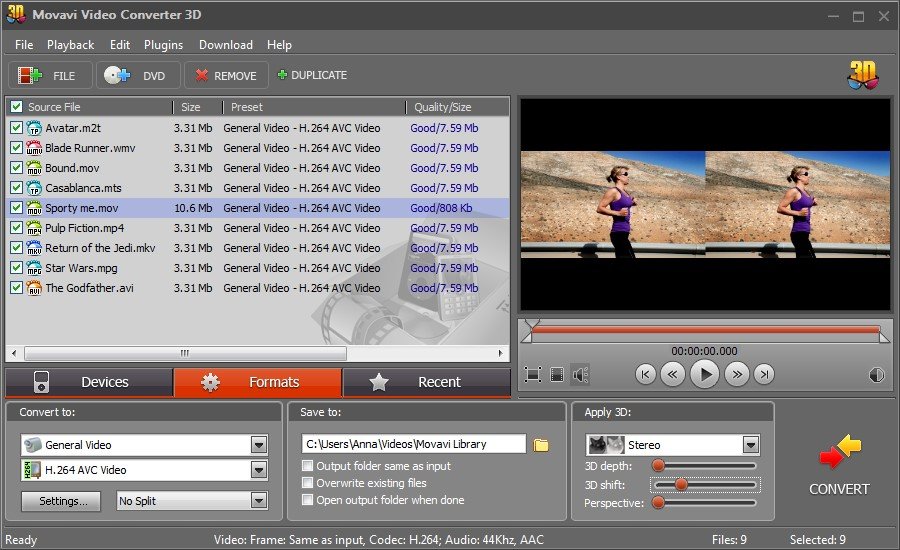Screen dimensions: 900x550
Task: Open the Playback menu
Action: (71, 45)
